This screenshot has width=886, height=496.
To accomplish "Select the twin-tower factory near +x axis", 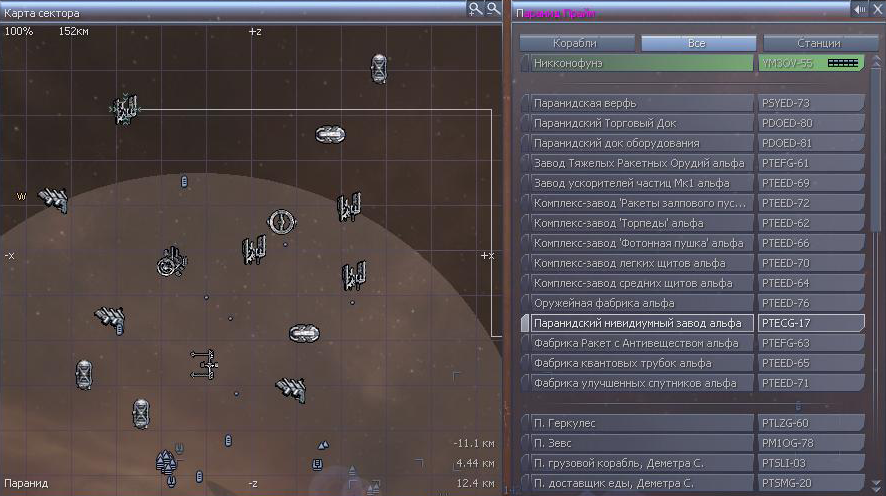I will (x=354, y=276).
